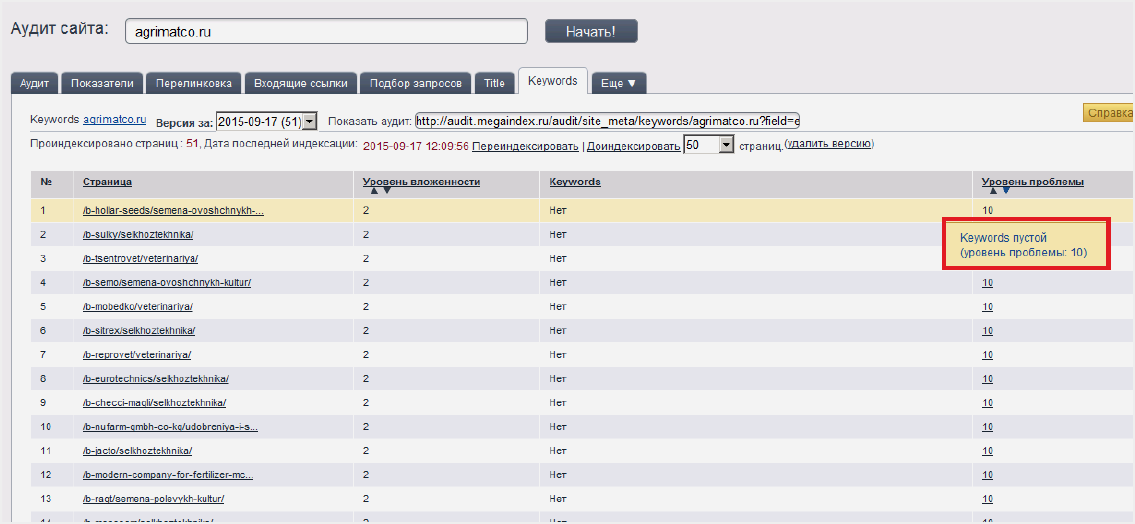
Task: Expand the Еще tab menu
Action: 619,83
